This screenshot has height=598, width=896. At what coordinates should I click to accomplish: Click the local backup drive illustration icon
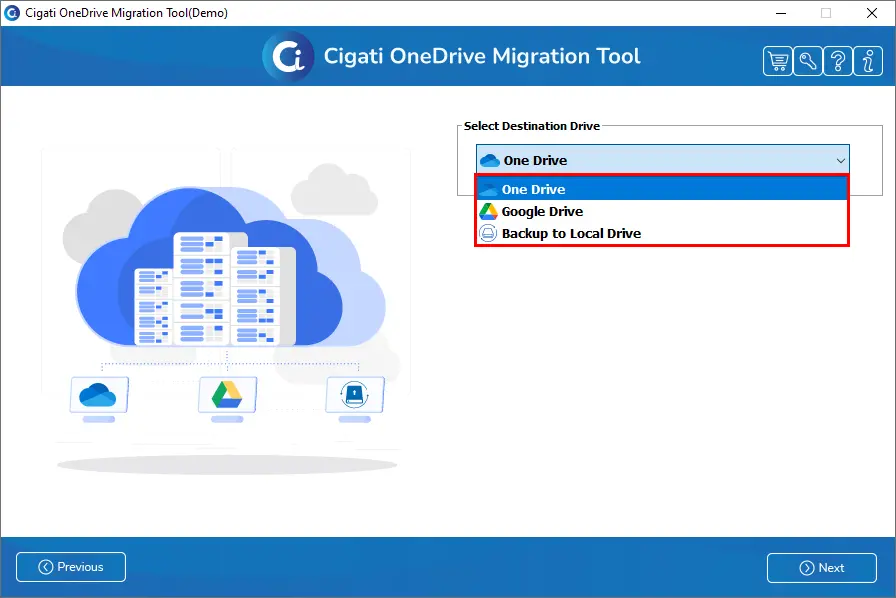(x=354, y=395)
